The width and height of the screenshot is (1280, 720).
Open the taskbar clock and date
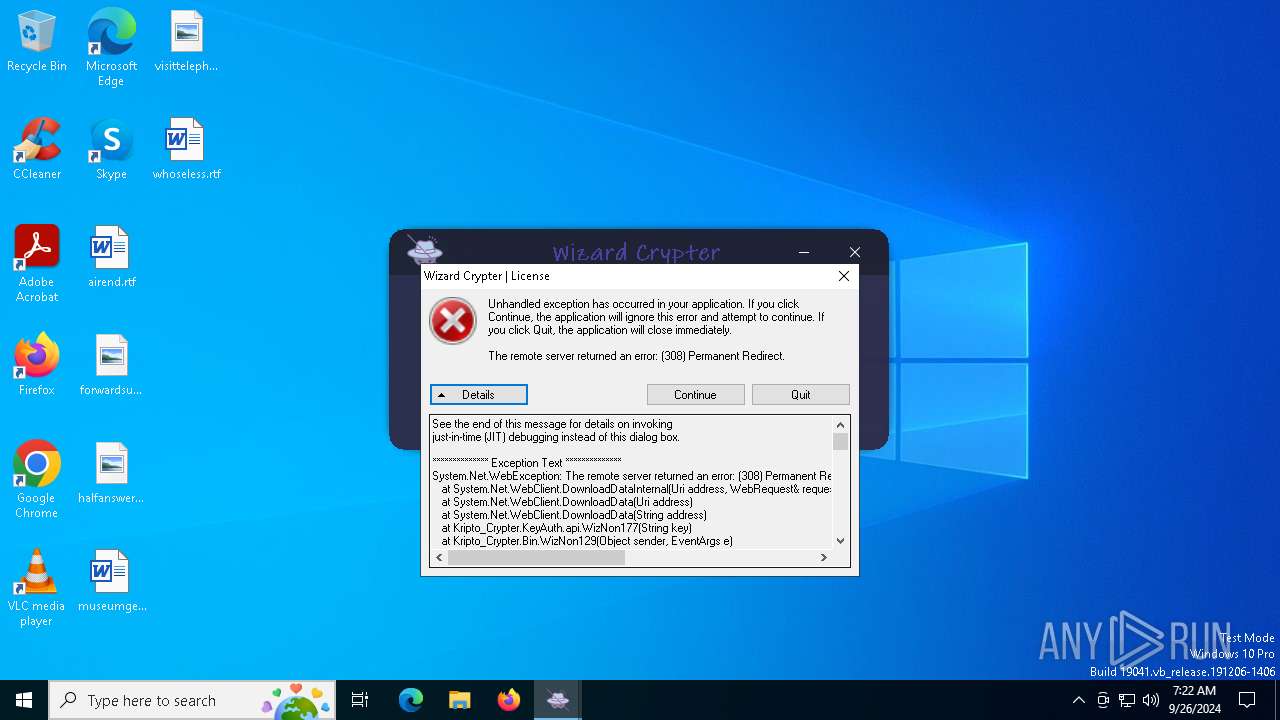tap(1194, 700)
